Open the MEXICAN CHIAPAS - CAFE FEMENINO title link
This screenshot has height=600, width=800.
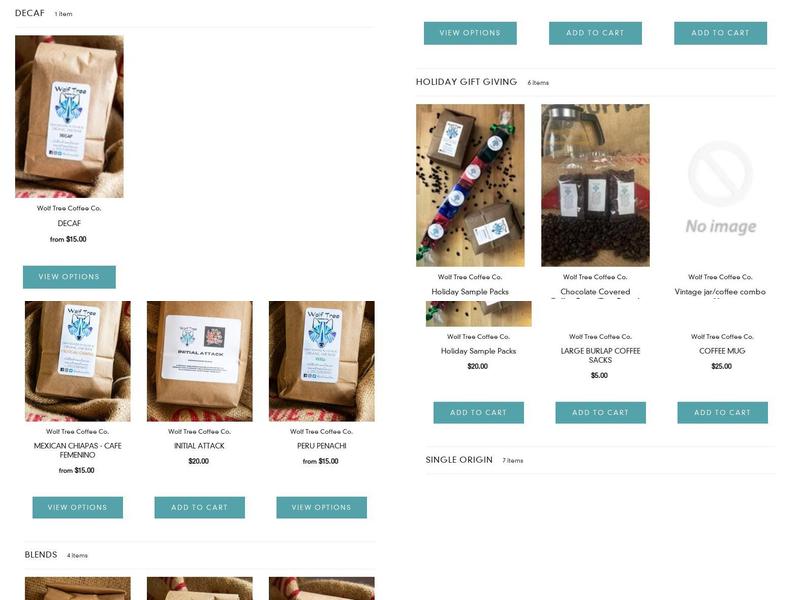[78, 450]
